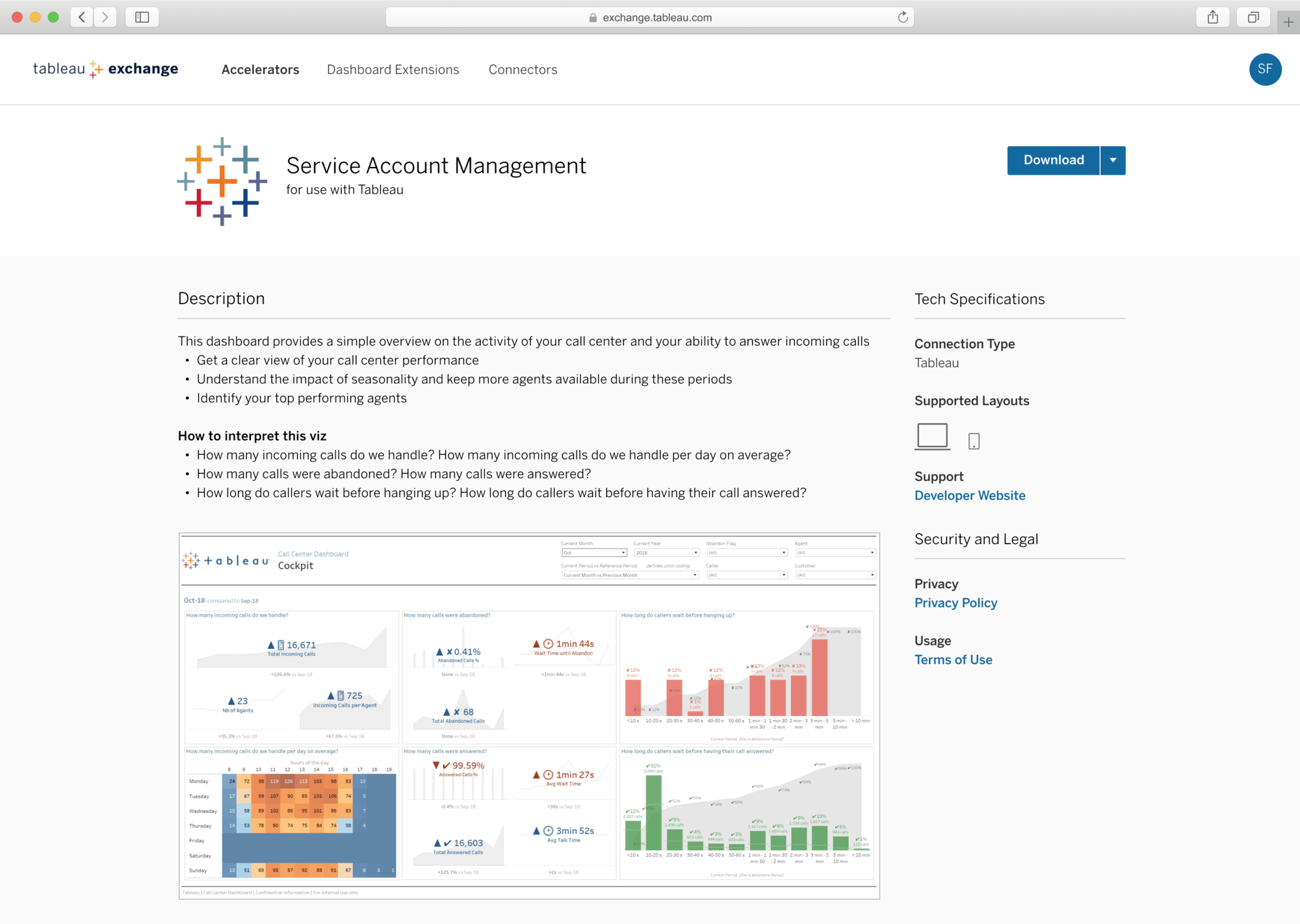Click Safari's back navigation arrow
The width and height of the screenshot is (1300, 924).
[x=82, y=18]
